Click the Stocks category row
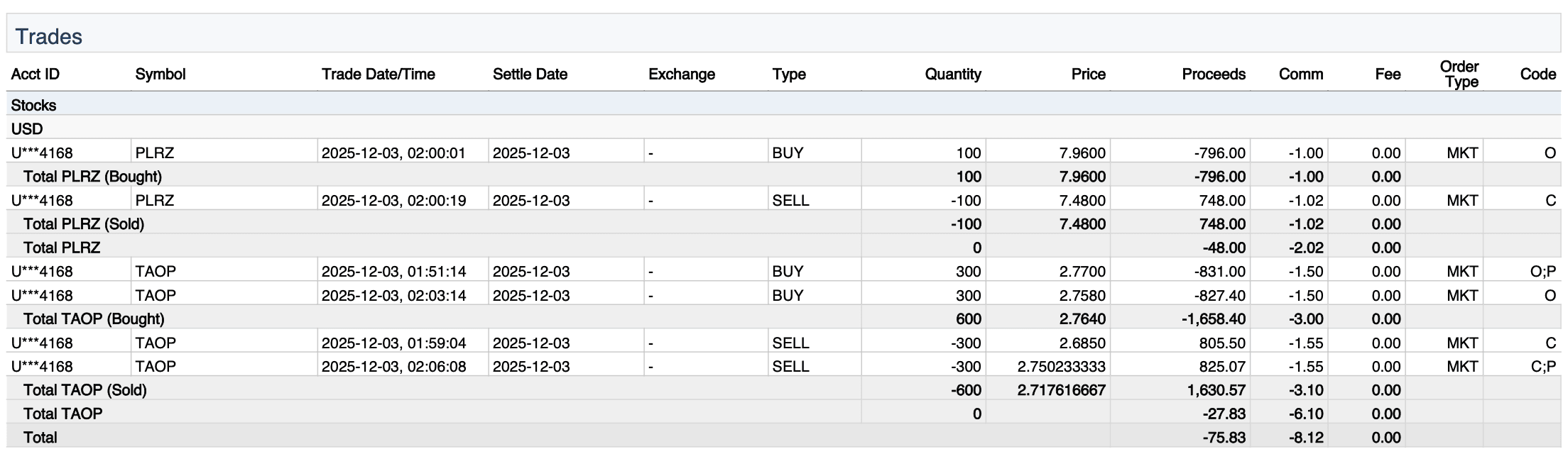Image resolution: width=1568 pixels, height=454 pixels. point(34,106)
